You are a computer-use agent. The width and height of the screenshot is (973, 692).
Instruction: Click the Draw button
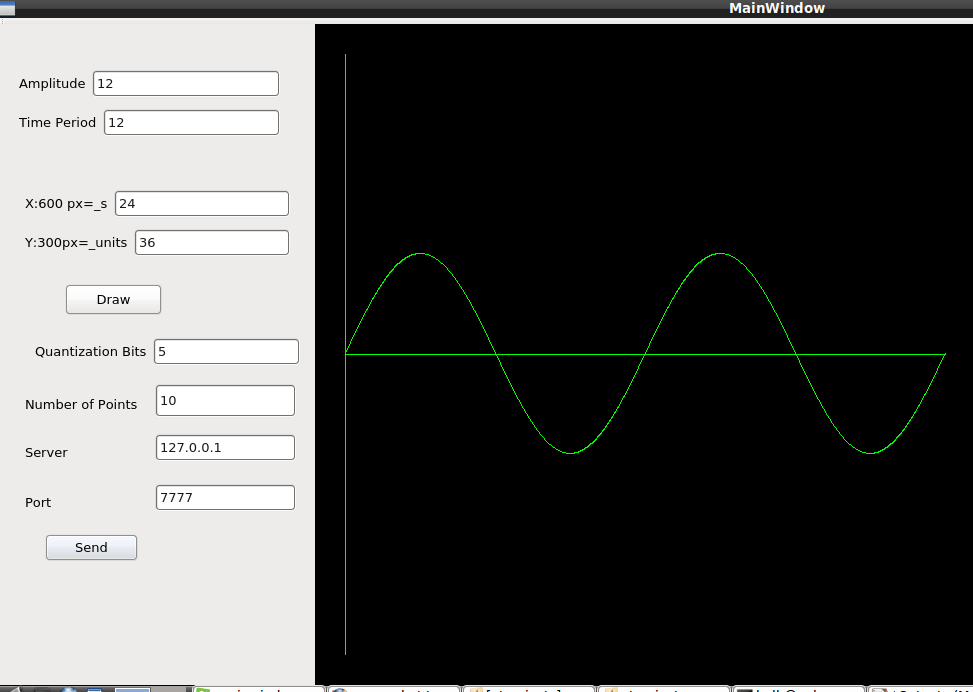point(113,299)
